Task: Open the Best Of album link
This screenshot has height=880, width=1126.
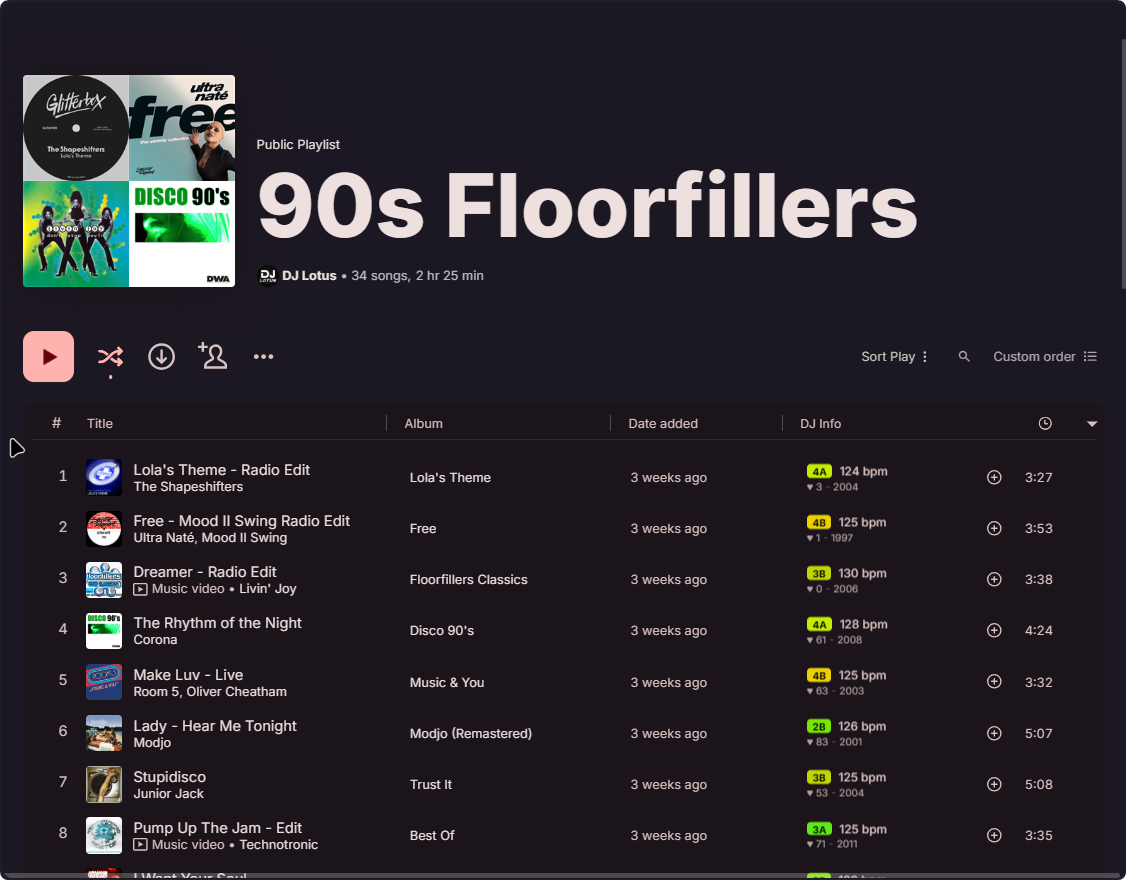Action: click(432, 835)
